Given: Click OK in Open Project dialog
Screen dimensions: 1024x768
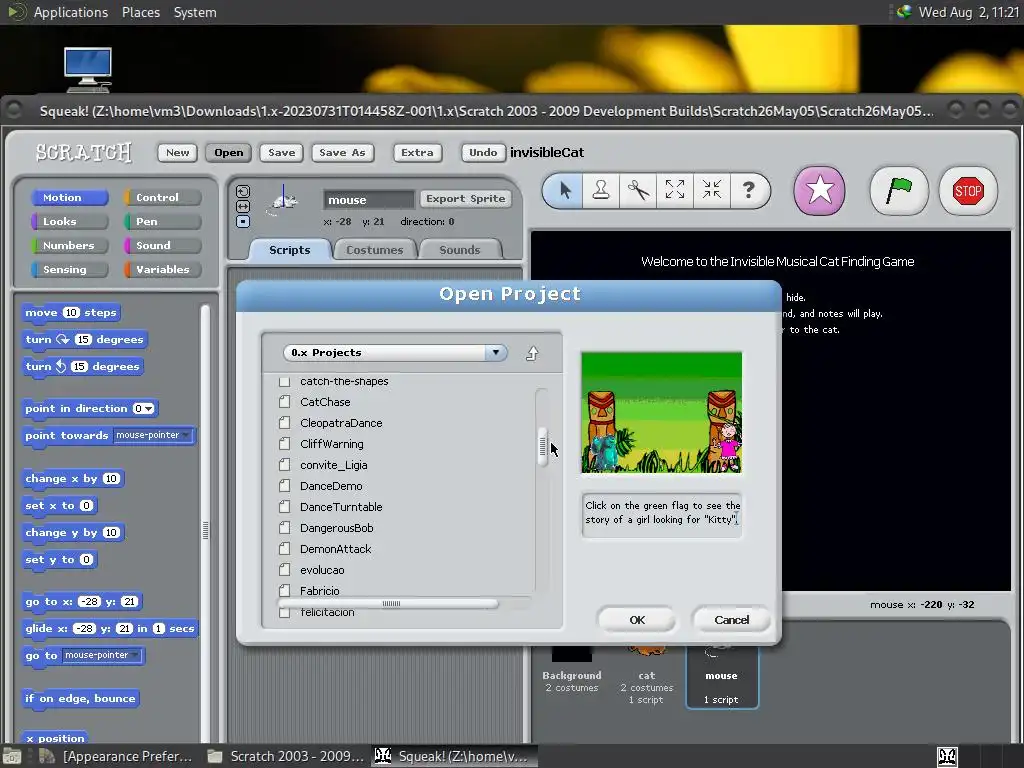Looking at the screenshot, I should click(x=637, y=620).
